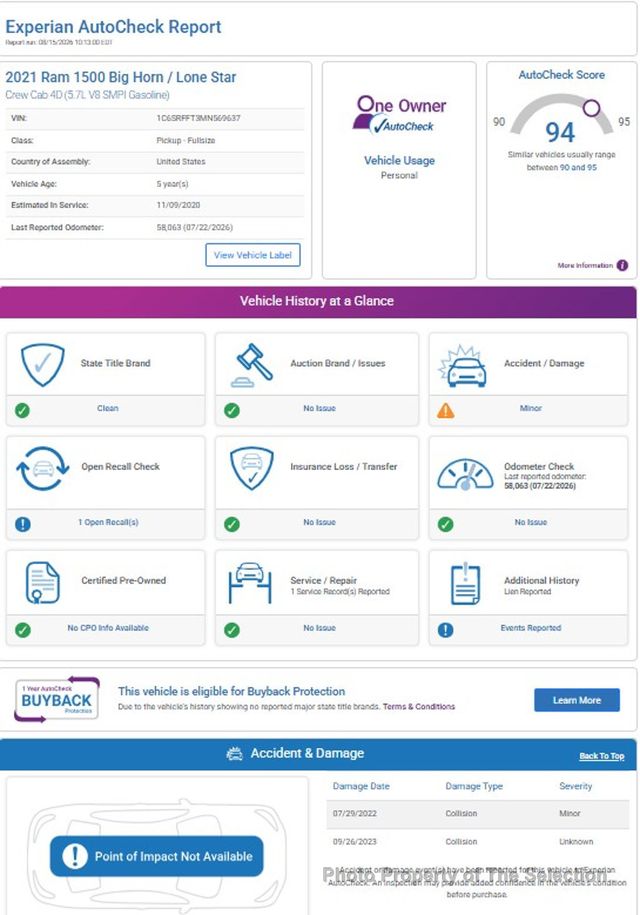Click the Estimated In Service date 11/09/2020
Viewport: 640px width, 915px height.
tap(178, 205)
